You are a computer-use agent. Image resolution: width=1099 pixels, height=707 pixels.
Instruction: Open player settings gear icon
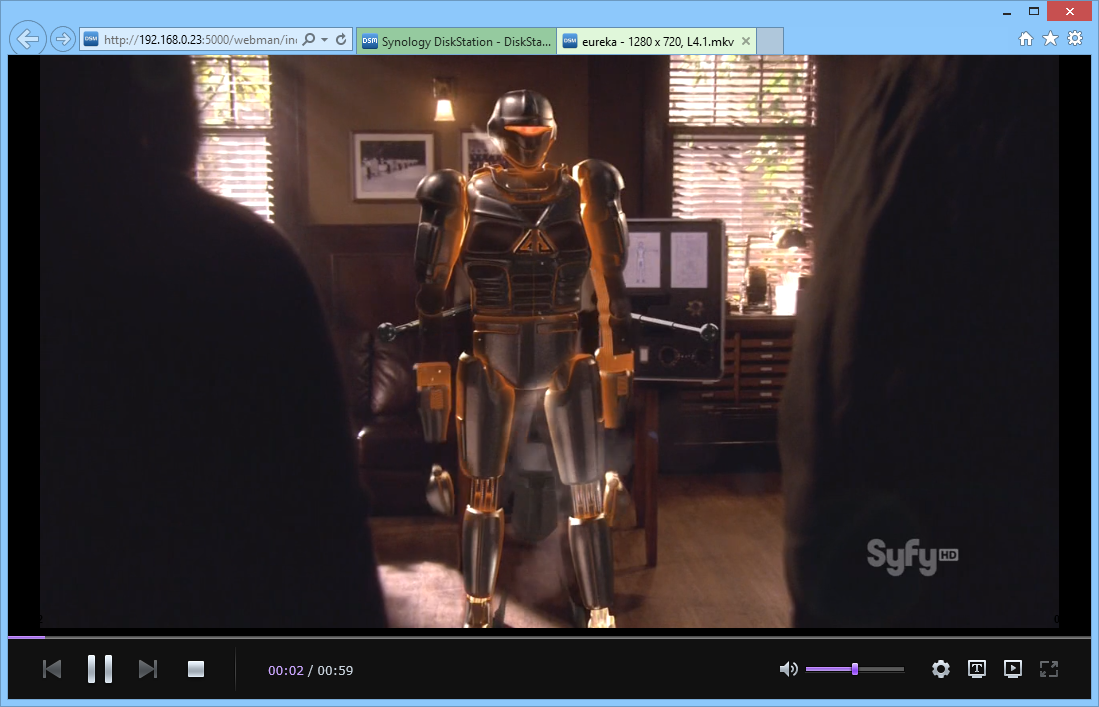[x=941, y=669]
